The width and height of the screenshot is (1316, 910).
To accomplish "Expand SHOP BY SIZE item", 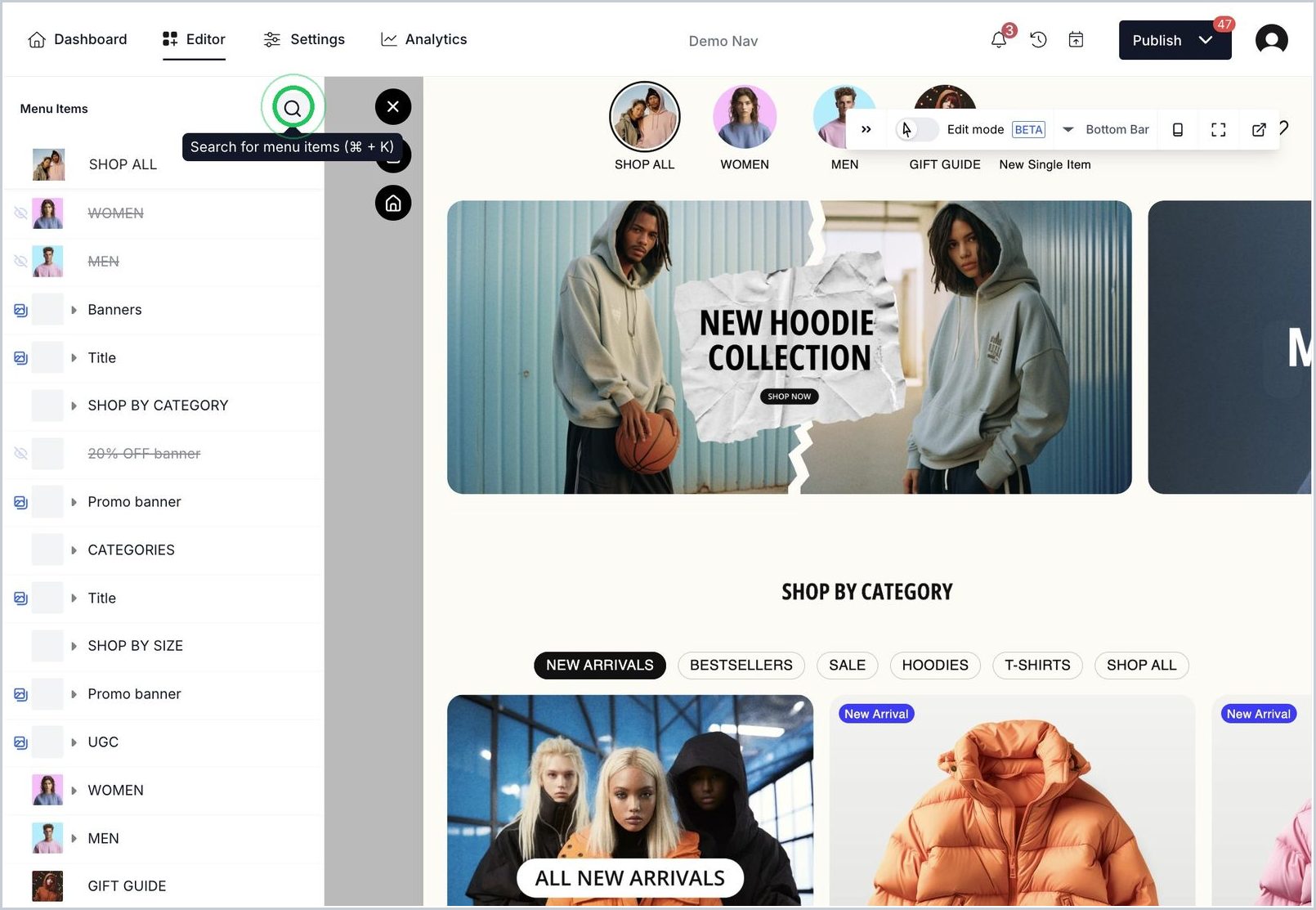I will tap(74, 646).
